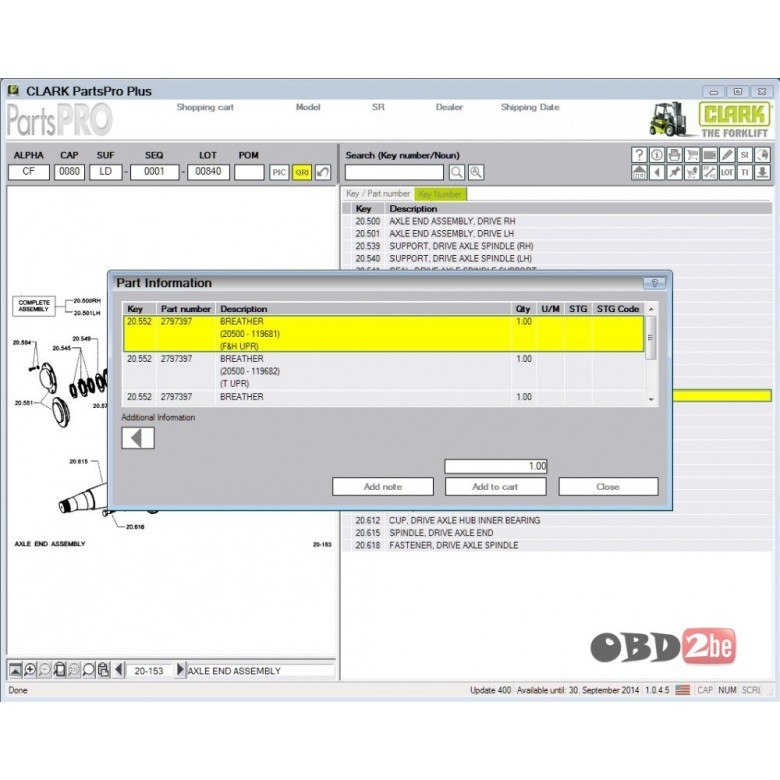The image size is (780, 780).
Task: Select the BREATHER (T UPR) row
Action: pos(383,371)
